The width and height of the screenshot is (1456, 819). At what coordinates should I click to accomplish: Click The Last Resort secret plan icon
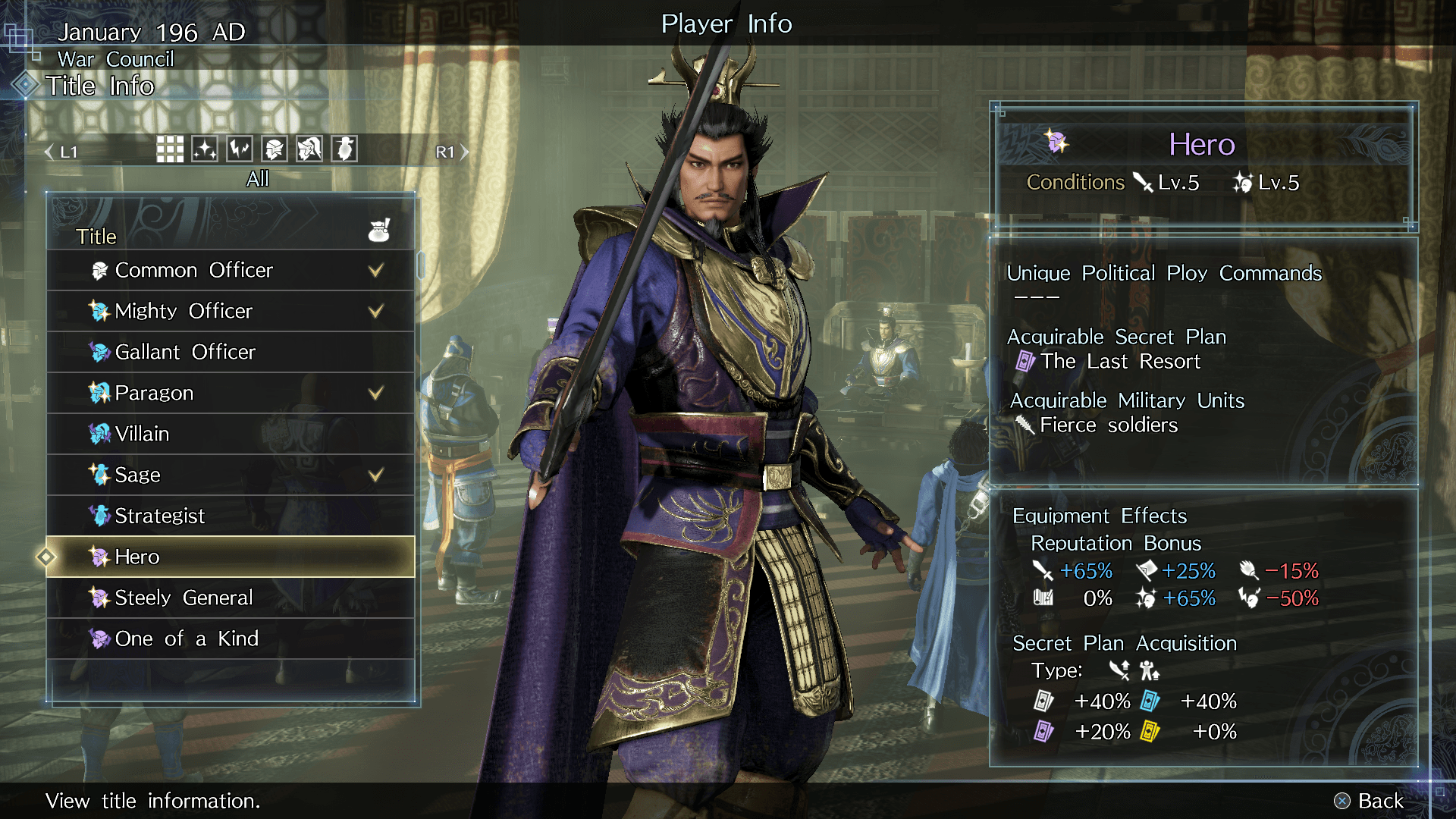click(1025, 362)
